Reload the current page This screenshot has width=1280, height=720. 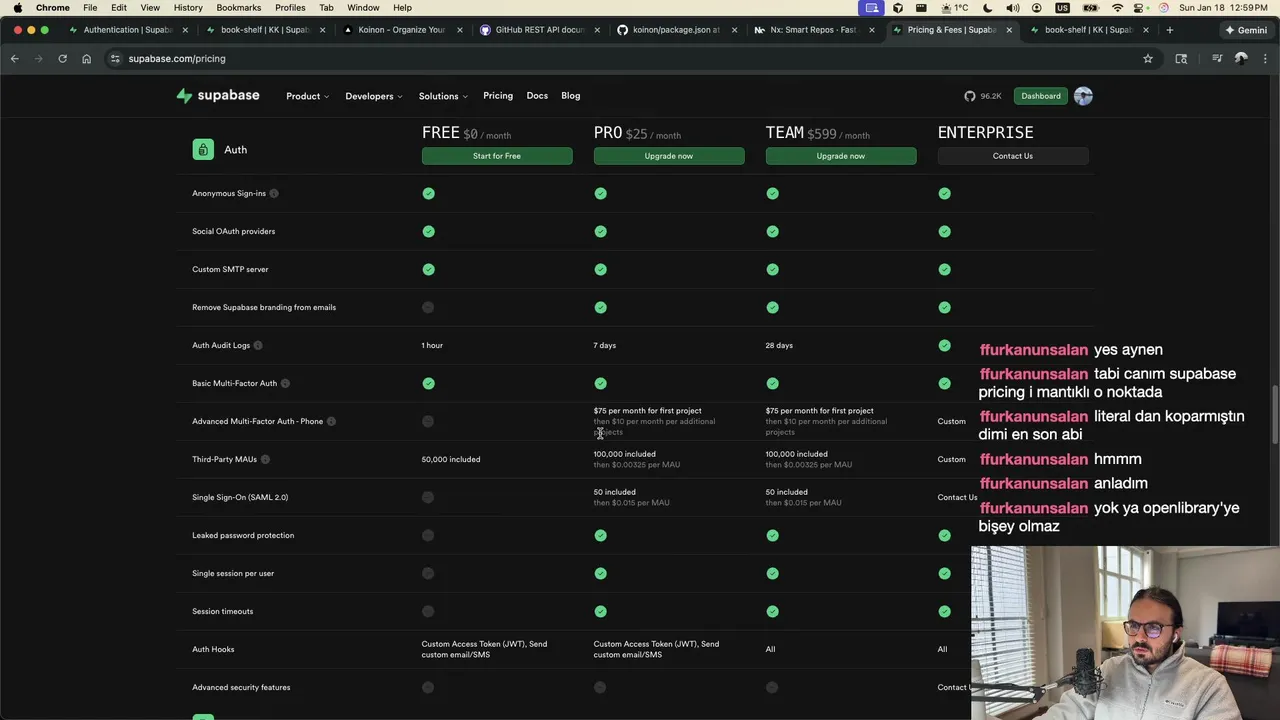pyautogui.click(x=62, y=59)
